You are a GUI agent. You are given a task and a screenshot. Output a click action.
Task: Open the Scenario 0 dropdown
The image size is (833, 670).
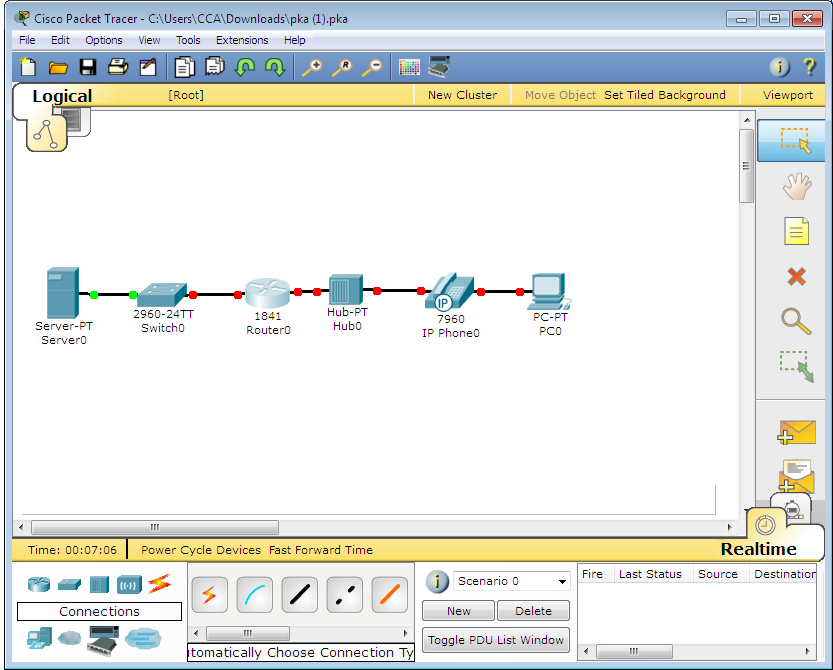tap(512, 581)
